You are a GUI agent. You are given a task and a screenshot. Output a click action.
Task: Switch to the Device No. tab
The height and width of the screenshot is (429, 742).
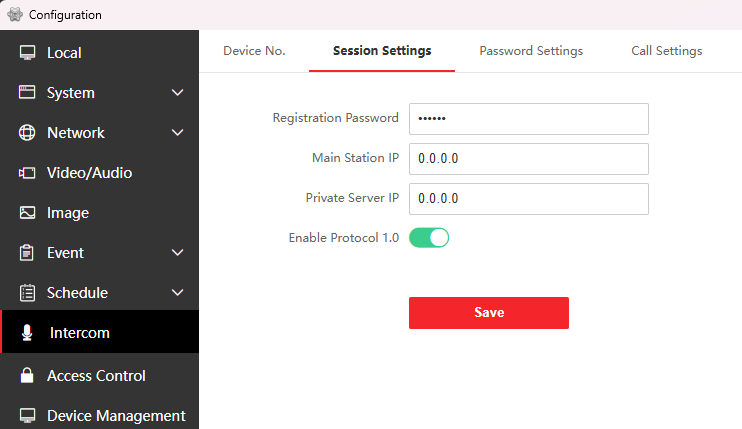[x=254, y=51]
